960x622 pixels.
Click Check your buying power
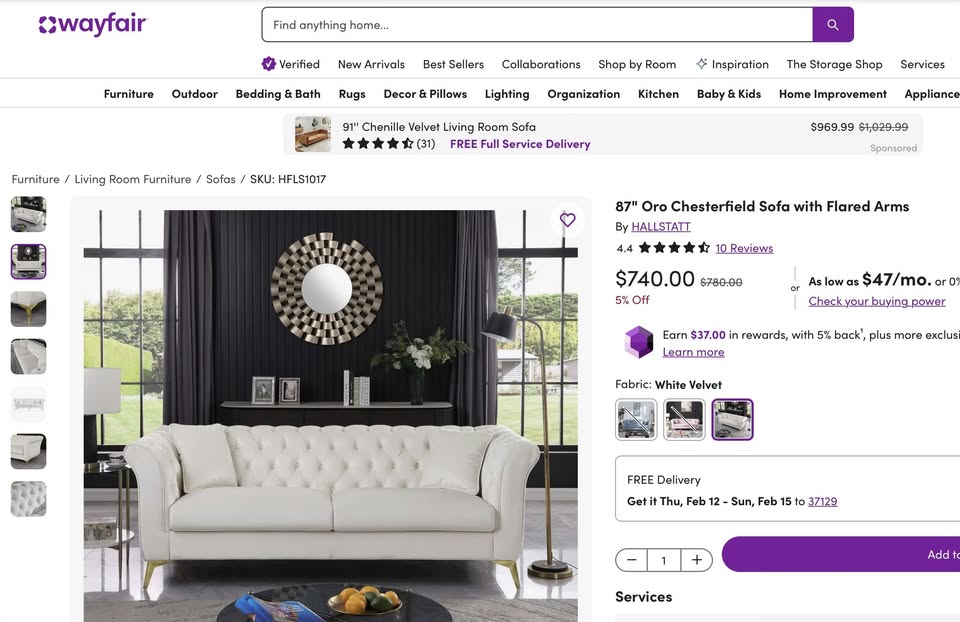(x=877, y=301)
